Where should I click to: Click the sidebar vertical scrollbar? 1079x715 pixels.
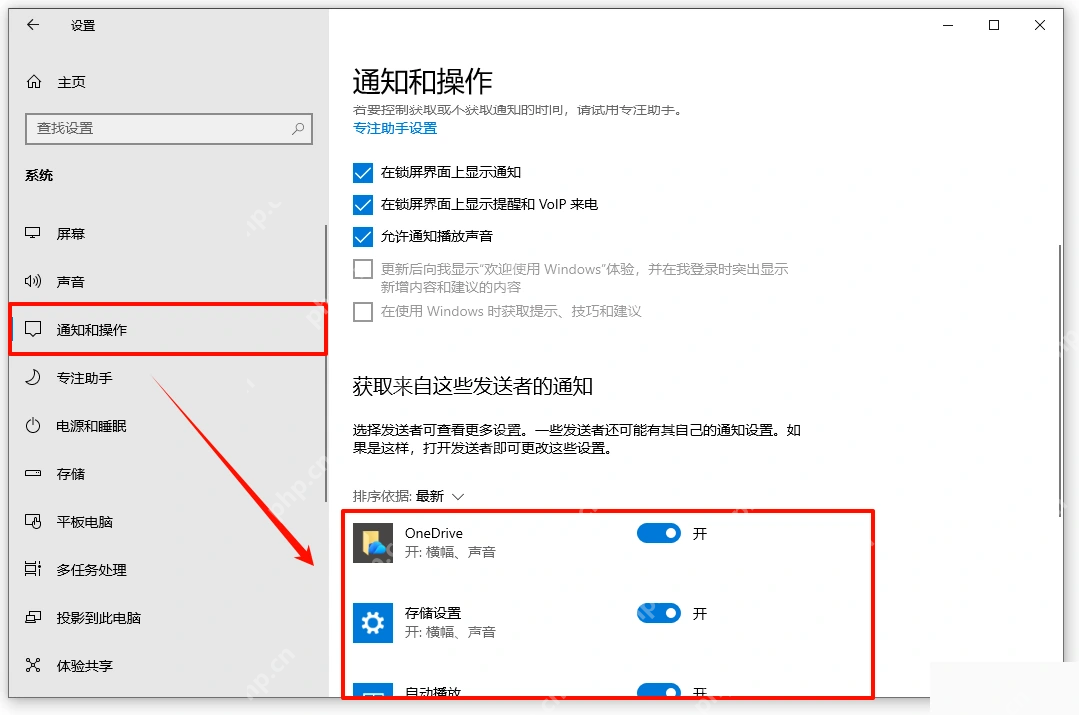325,363
